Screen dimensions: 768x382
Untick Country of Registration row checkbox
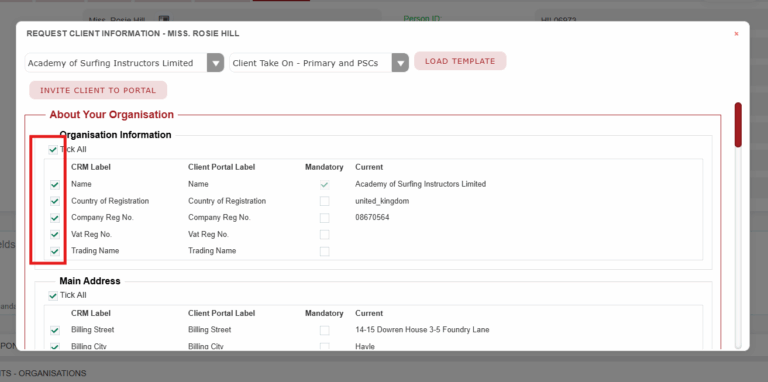click(x=55, y=201)
